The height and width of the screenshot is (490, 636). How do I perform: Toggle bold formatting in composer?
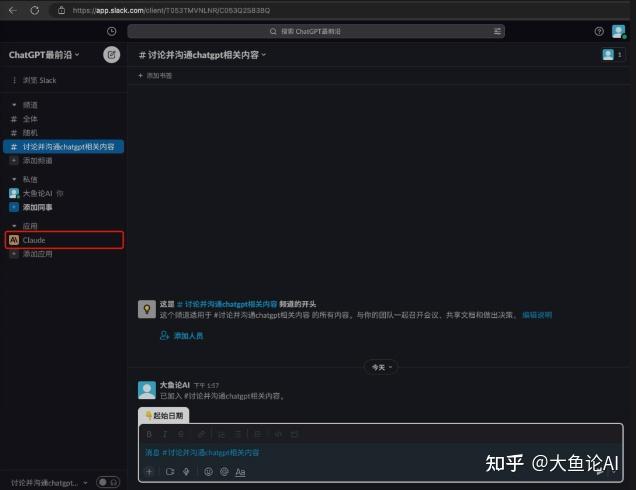[149, 434]
